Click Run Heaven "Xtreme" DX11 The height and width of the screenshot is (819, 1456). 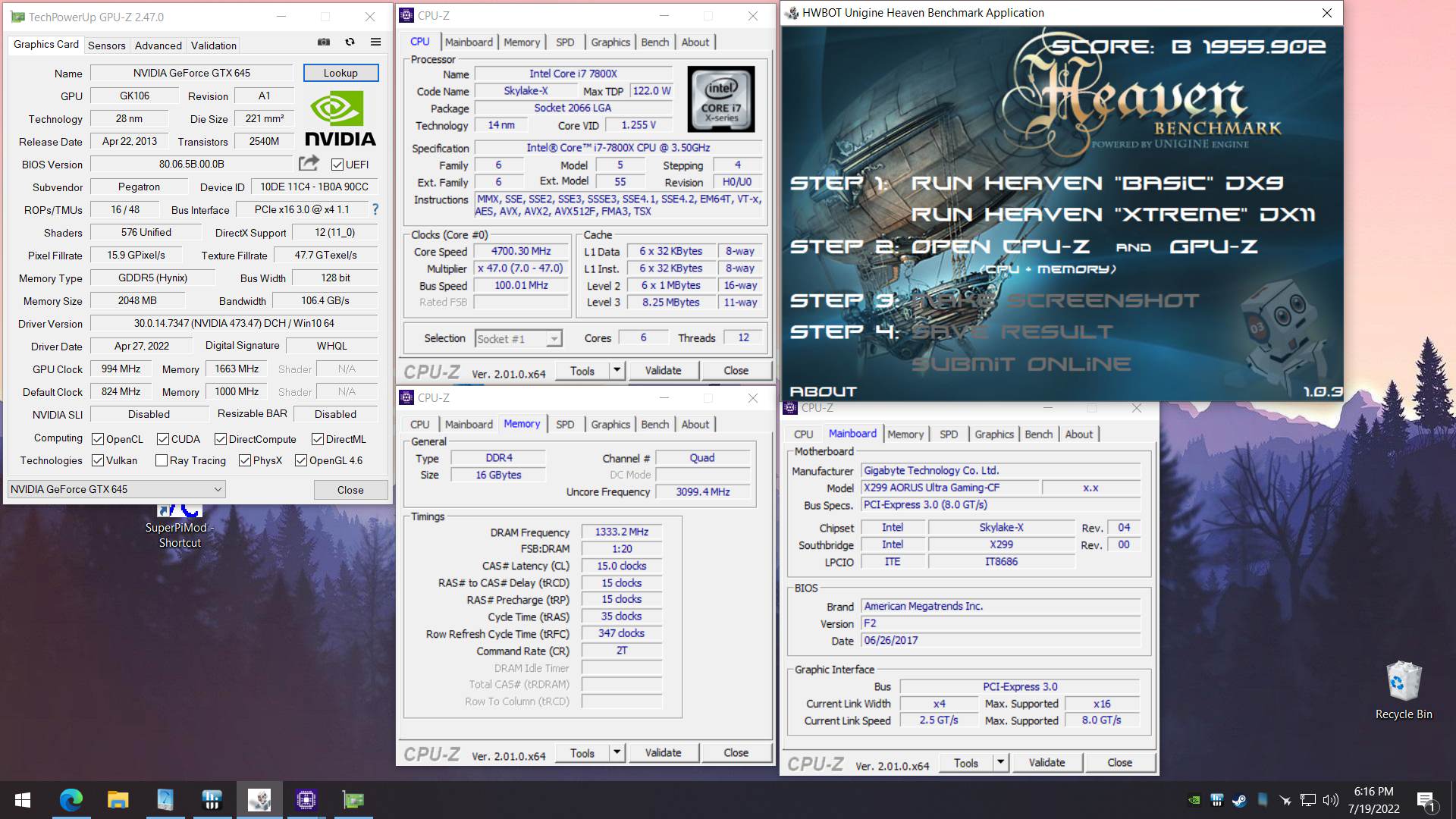coord(1112,215)
